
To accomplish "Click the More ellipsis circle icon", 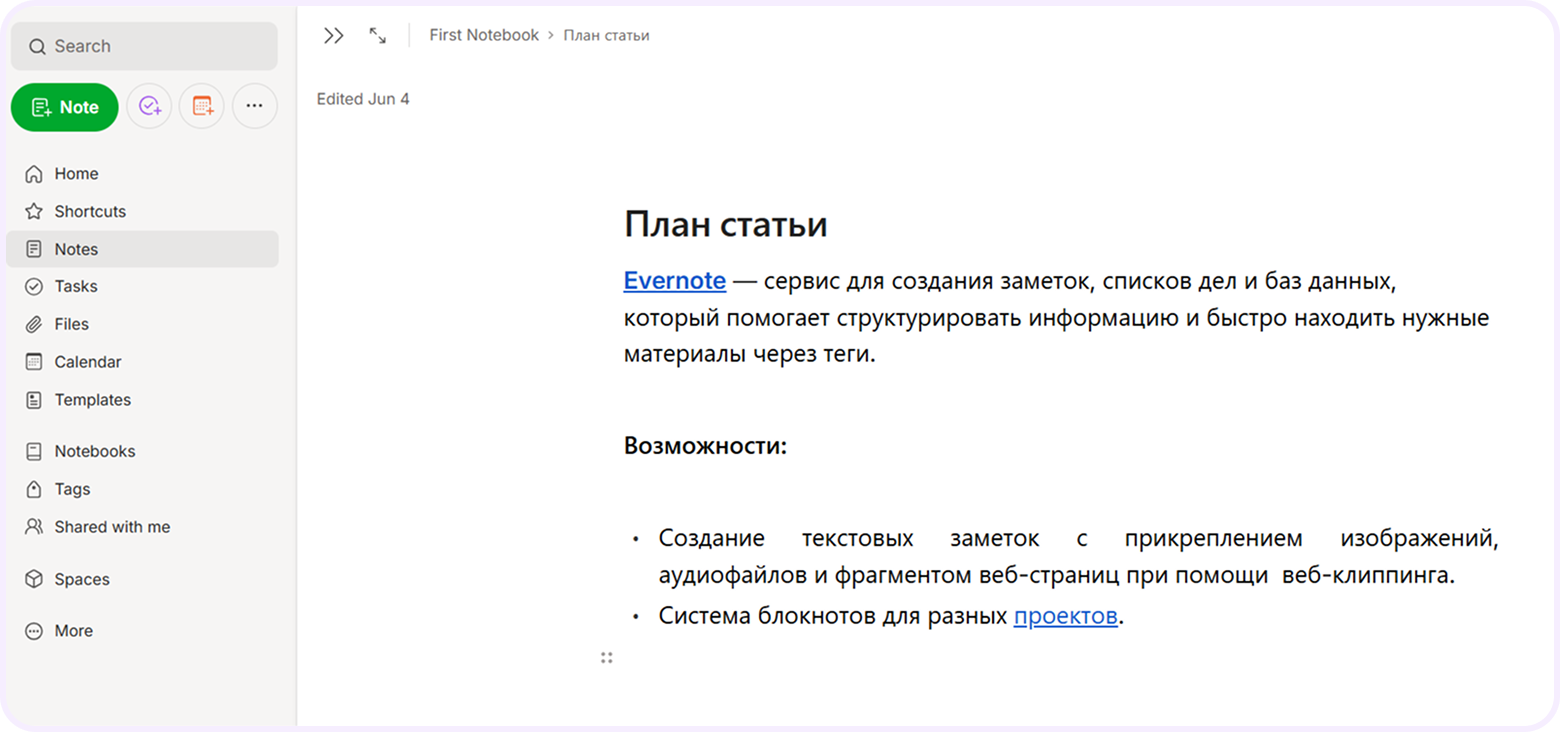I will 34,632.
